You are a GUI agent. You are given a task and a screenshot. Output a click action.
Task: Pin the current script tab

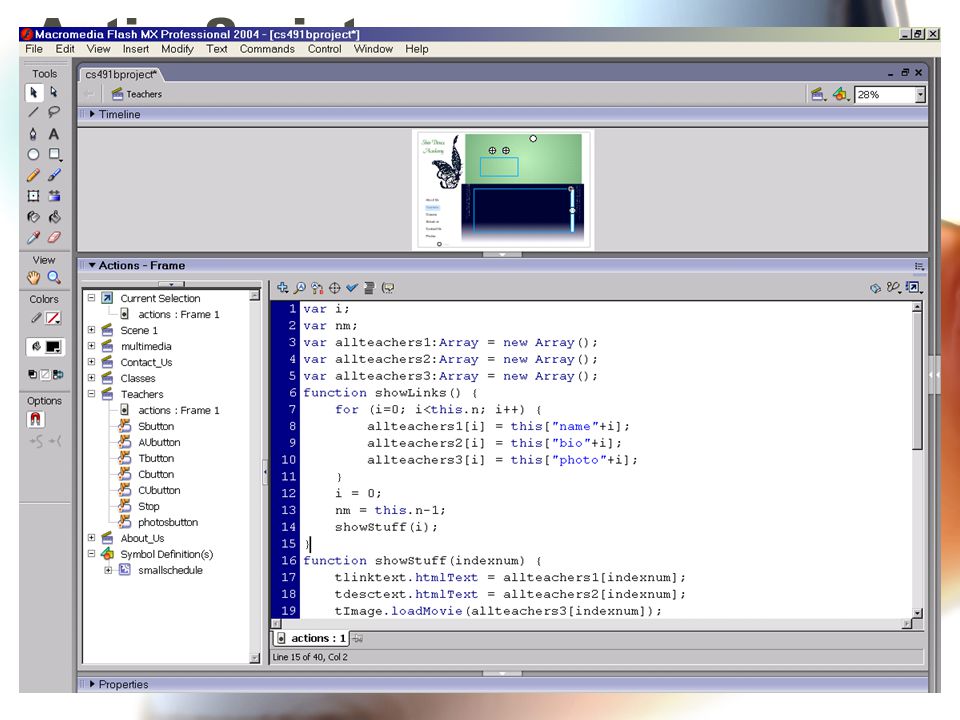358,639
